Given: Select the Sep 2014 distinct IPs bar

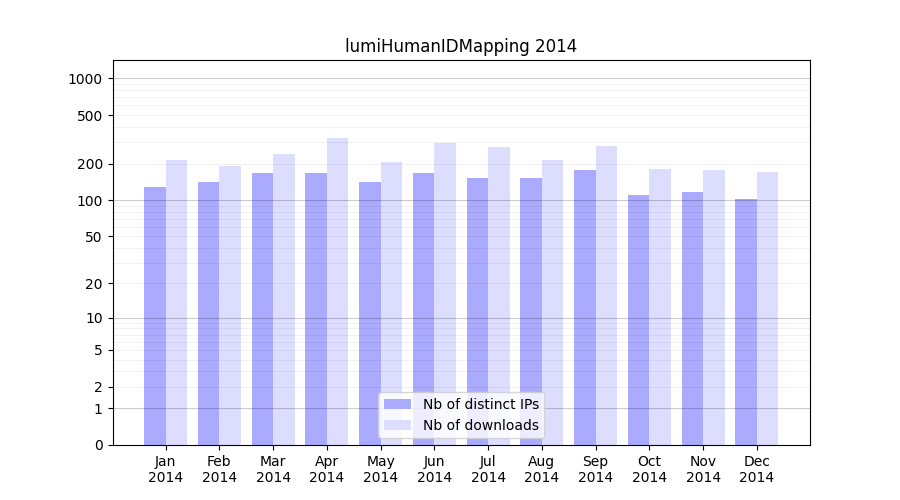Looking at the screenshot, I should (x=585, y=308).
